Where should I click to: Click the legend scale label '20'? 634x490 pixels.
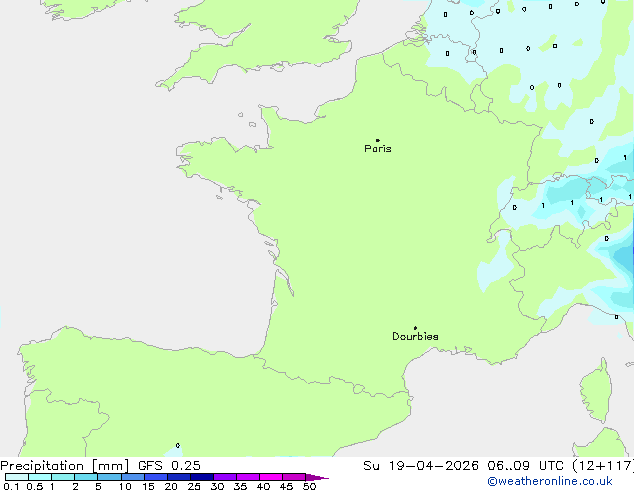171,486
